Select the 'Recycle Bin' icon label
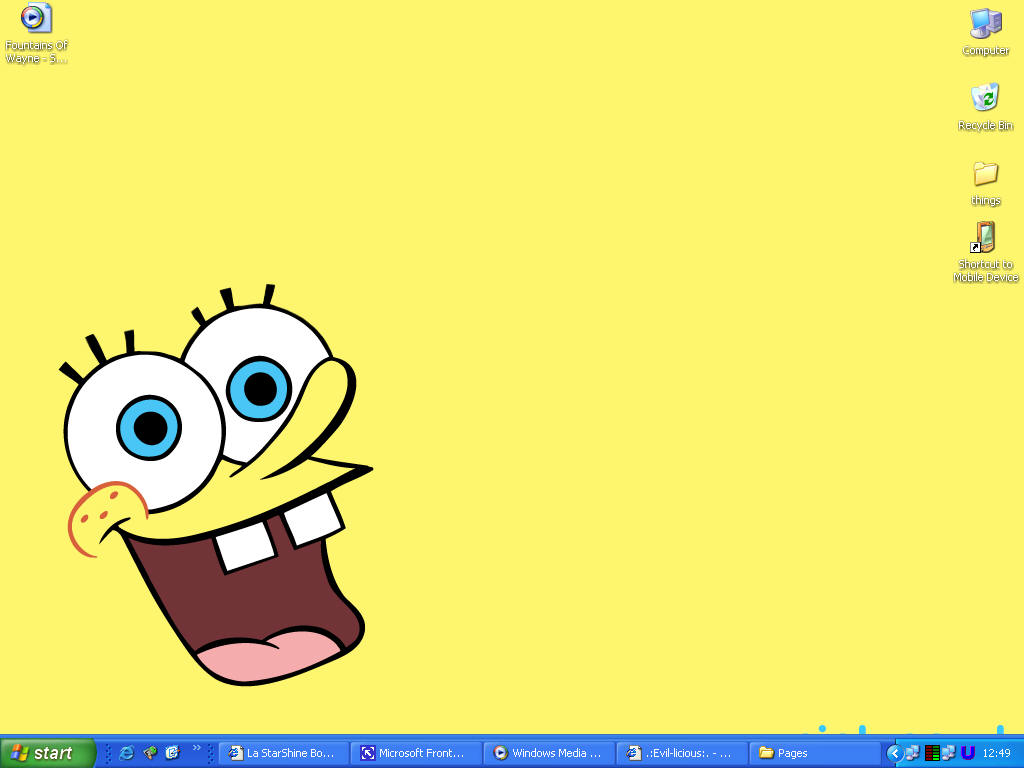 click(x=985, y=125)
